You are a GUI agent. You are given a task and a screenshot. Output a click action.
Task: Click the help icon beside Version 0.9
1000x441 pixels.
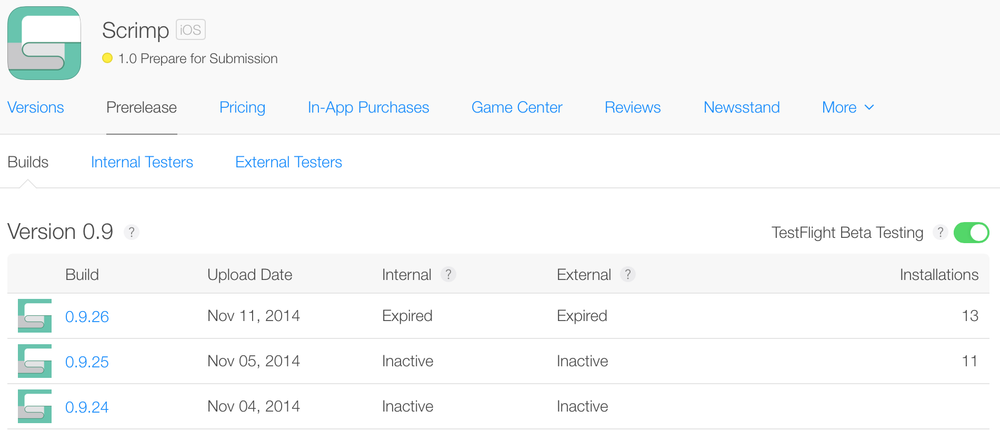131,232
